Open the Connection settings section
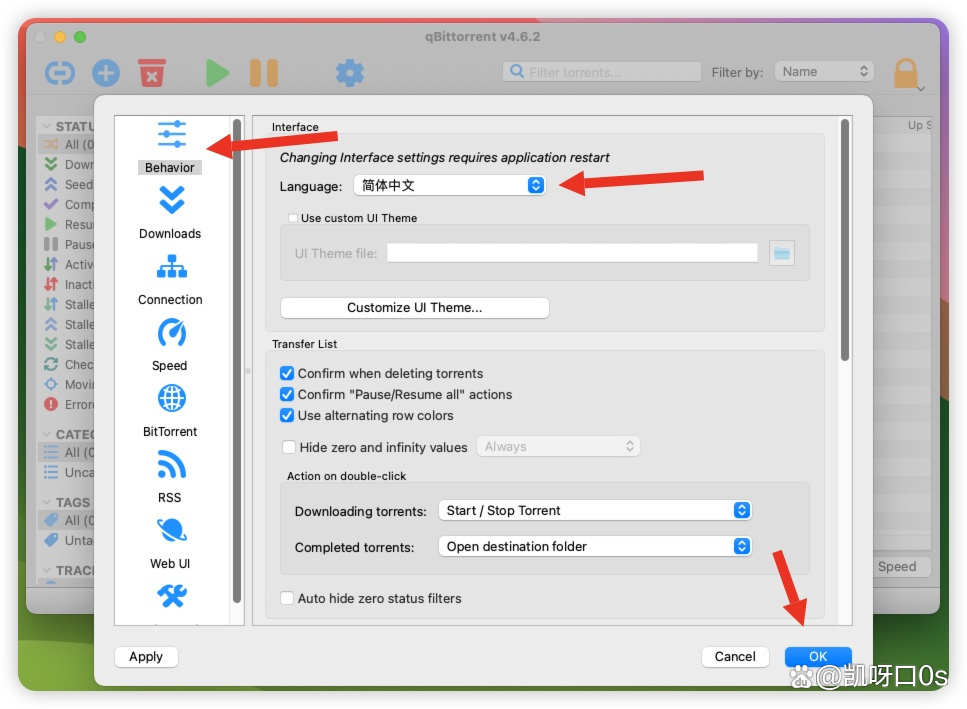The image size is (967, 709). 170,279
